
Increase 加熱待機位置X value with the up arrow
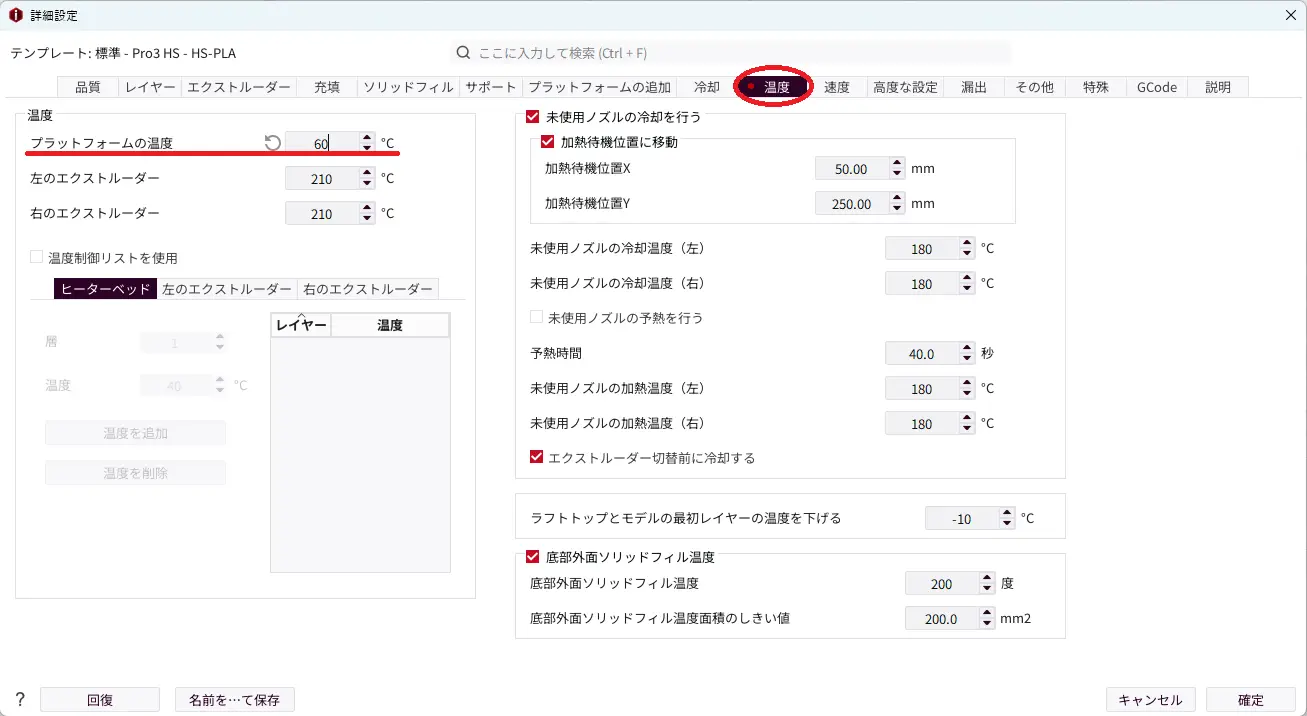pos(897,164)
